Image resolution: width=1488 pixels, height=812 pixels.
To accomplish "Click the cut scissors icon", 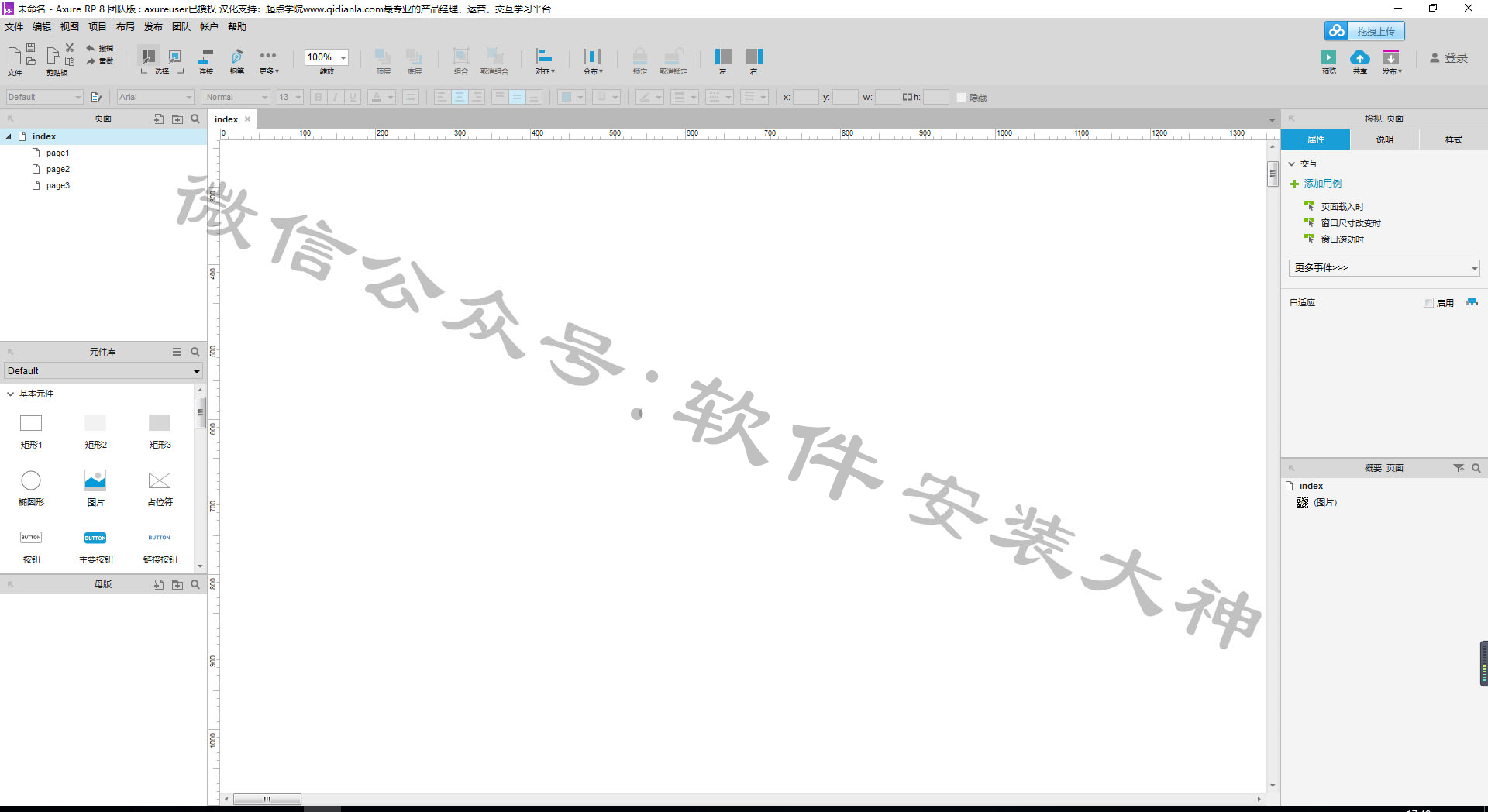I will click(70, 47).
